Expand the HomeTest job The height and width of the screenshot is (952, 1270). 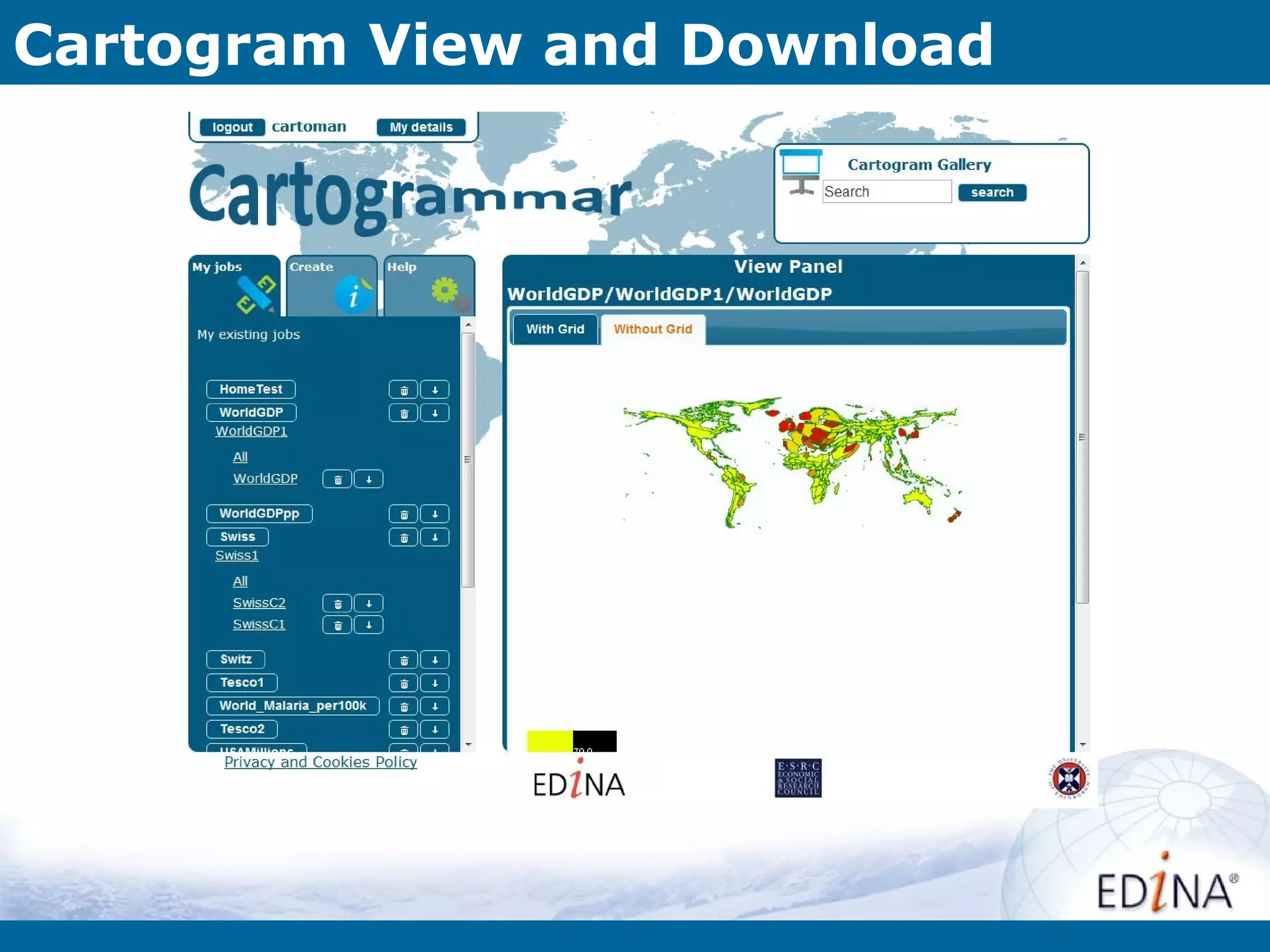click(251, 389)
